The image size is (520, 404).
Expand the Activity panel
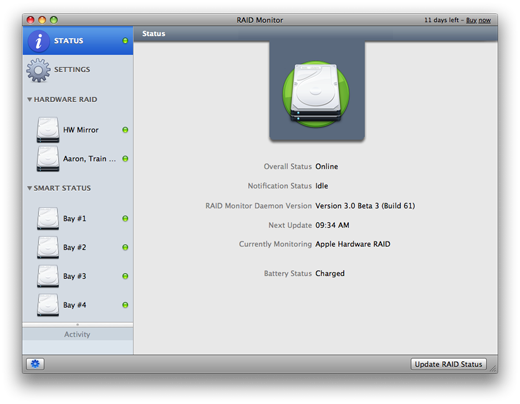[77, 334]
